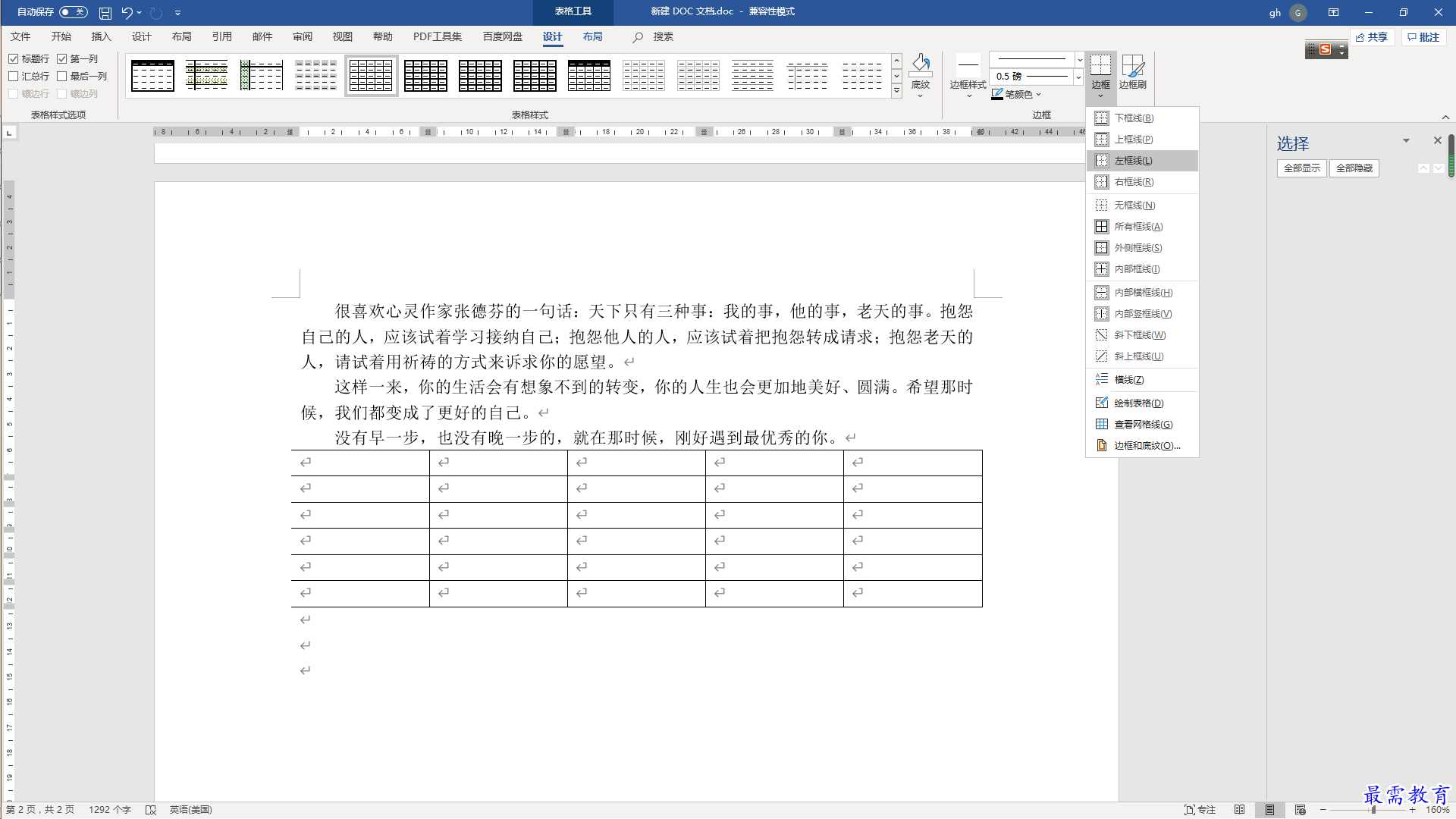Open the Selection pane options dropdown arrow
This screenshot has width=1456, height=819.
[1406, 140]
